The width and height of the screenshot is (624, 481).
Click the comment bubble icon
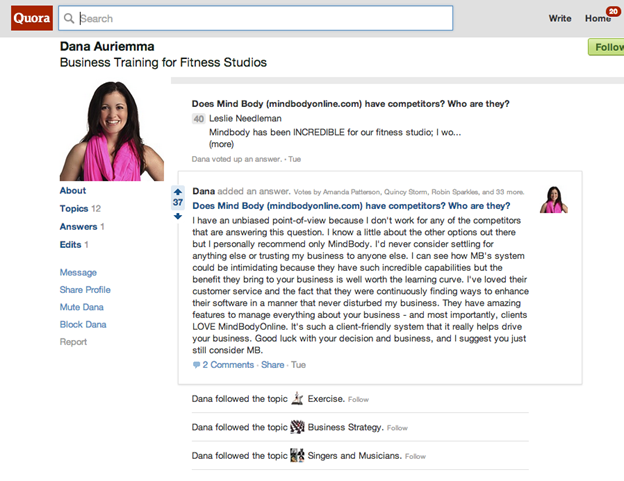coord(196,364)
